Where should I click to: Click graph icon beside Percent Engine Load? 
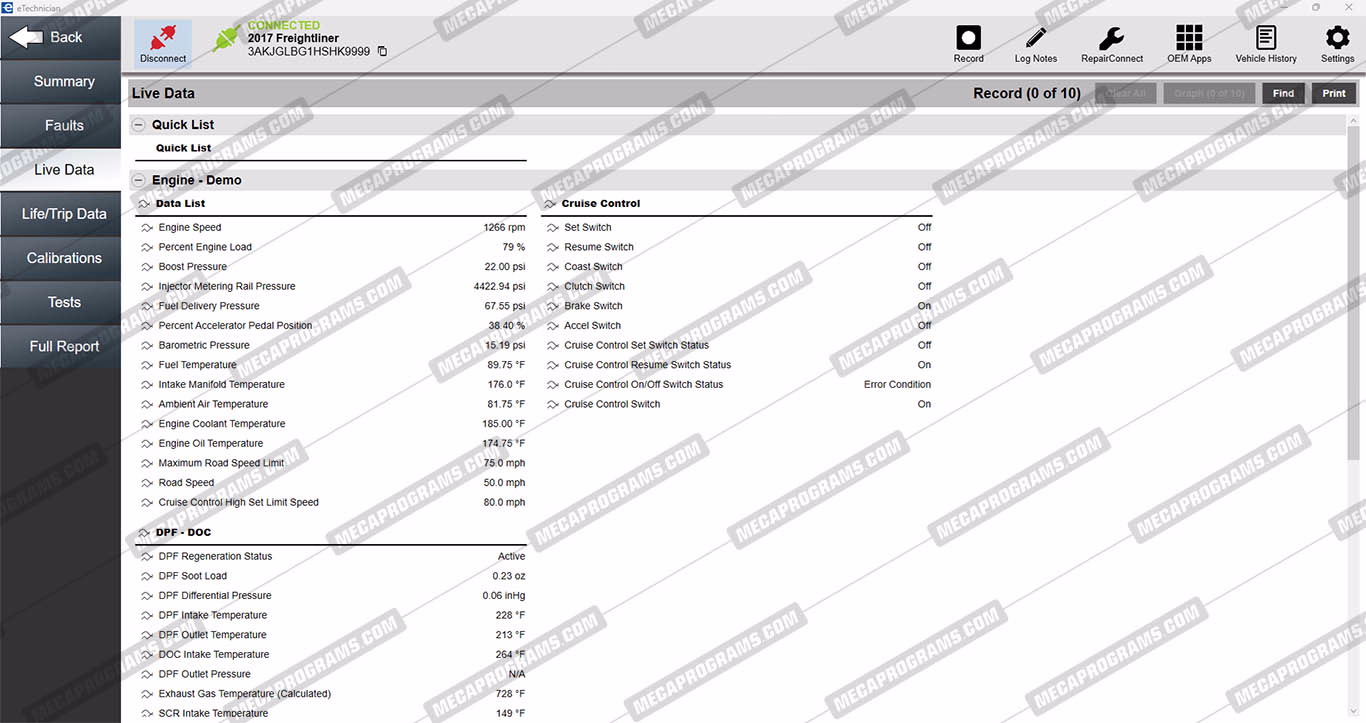click(x=147, y=247)
